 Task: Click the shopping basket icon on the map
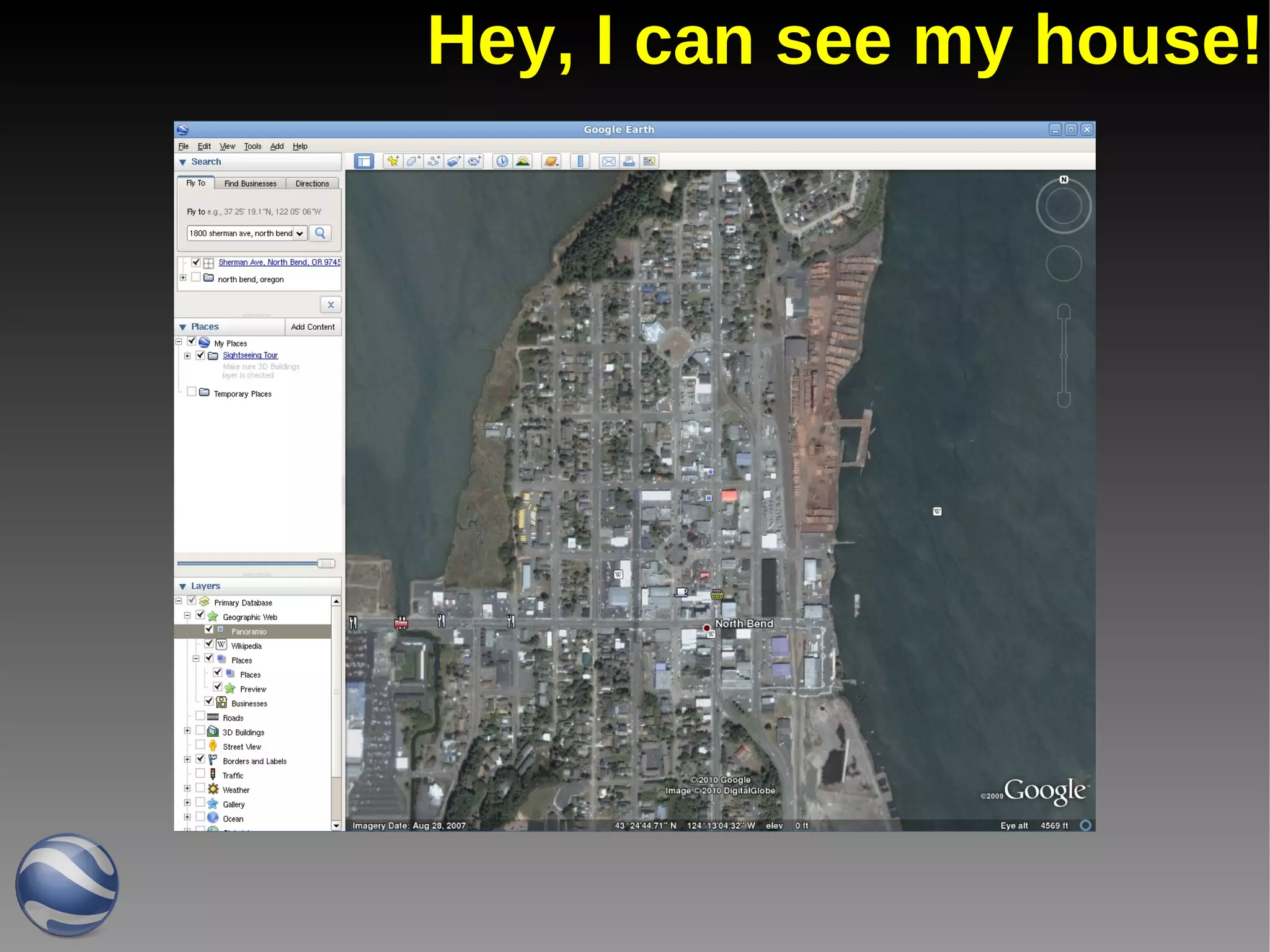pyautogui.click(x=717, y=595)
